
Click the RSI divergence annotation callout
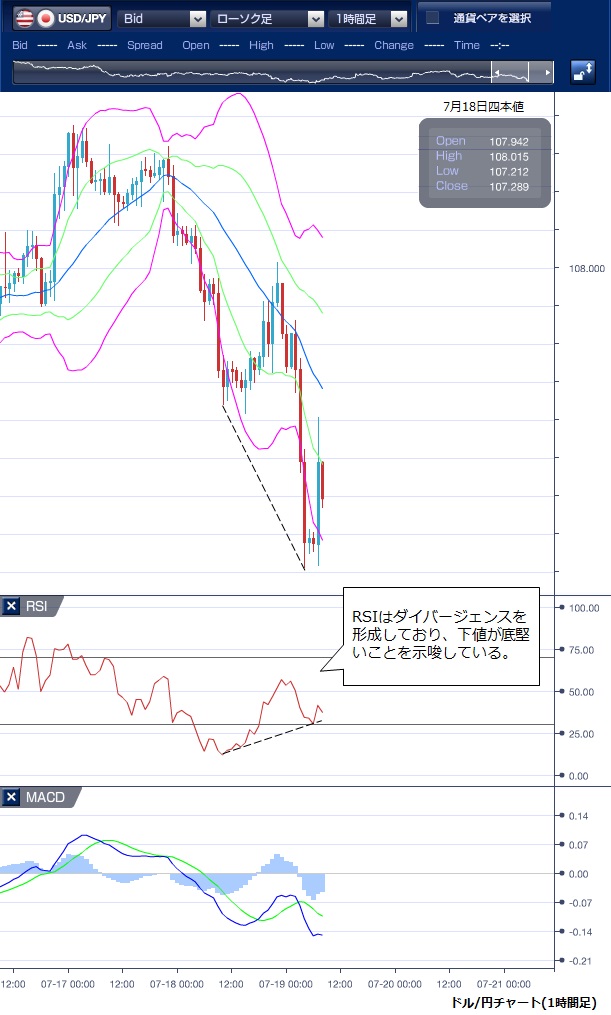click(x=440, y=636)
